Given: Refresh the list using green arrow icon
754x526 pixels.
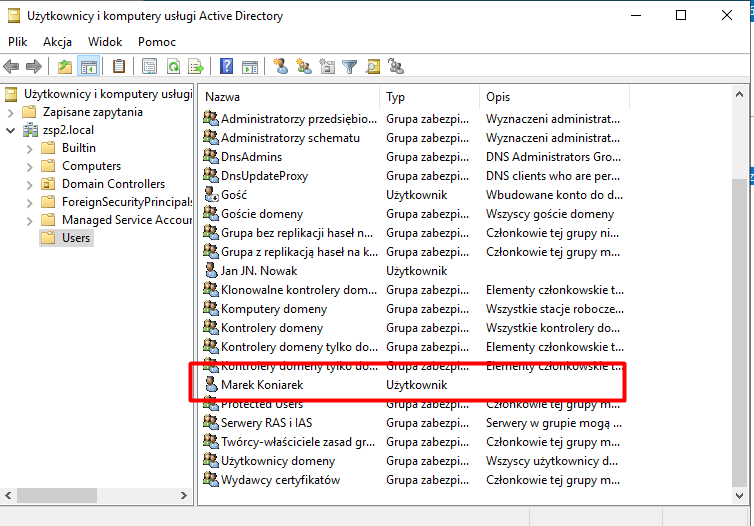Looking at the screenshot, I should (x=173, y=66).
